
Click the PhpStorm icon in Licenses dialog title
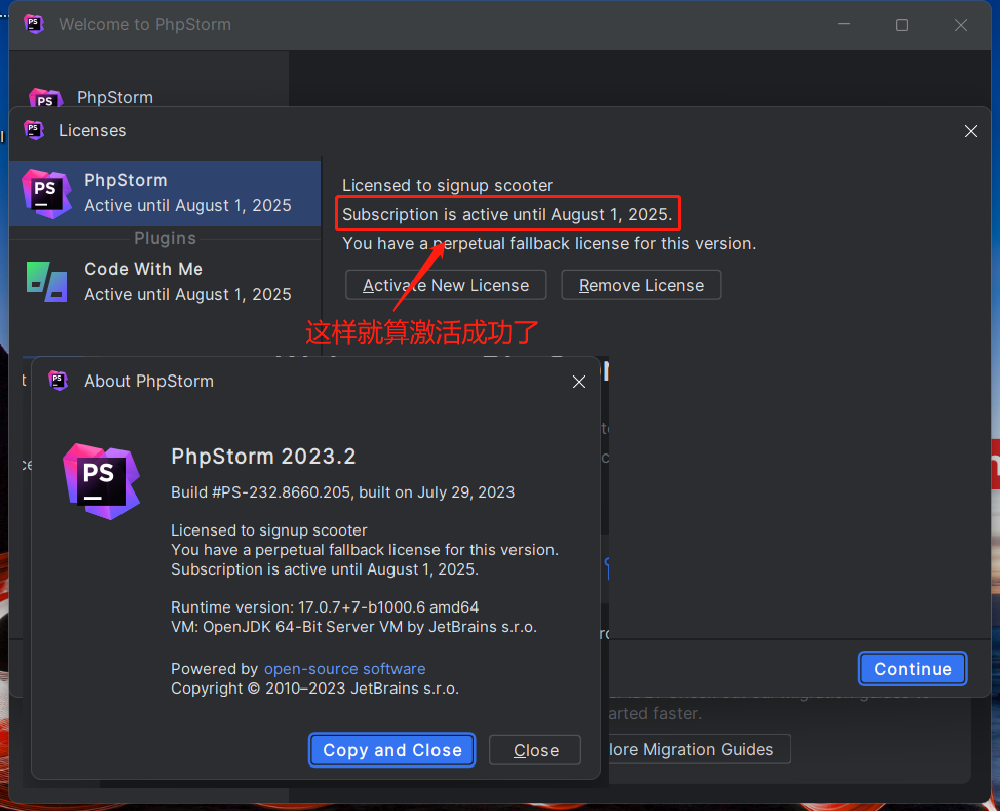tap(34, 130)
